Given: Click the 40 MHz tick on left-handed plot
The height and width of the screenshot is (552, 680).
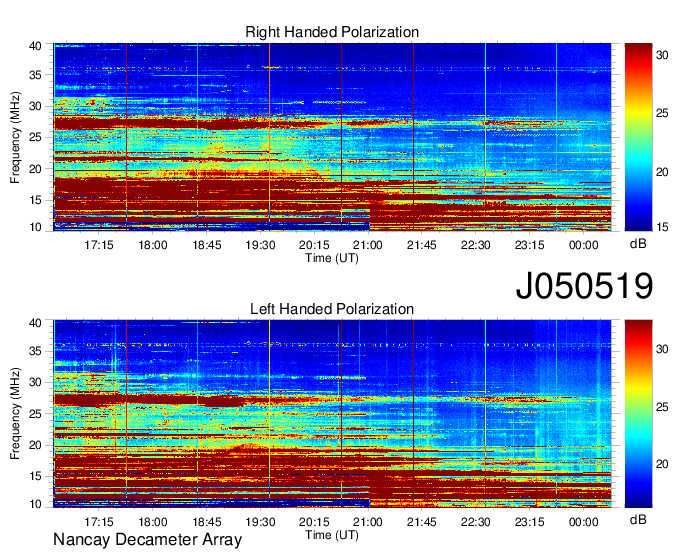Looking at the screenshot, I should pyautogui.click(x=35, y=323).
